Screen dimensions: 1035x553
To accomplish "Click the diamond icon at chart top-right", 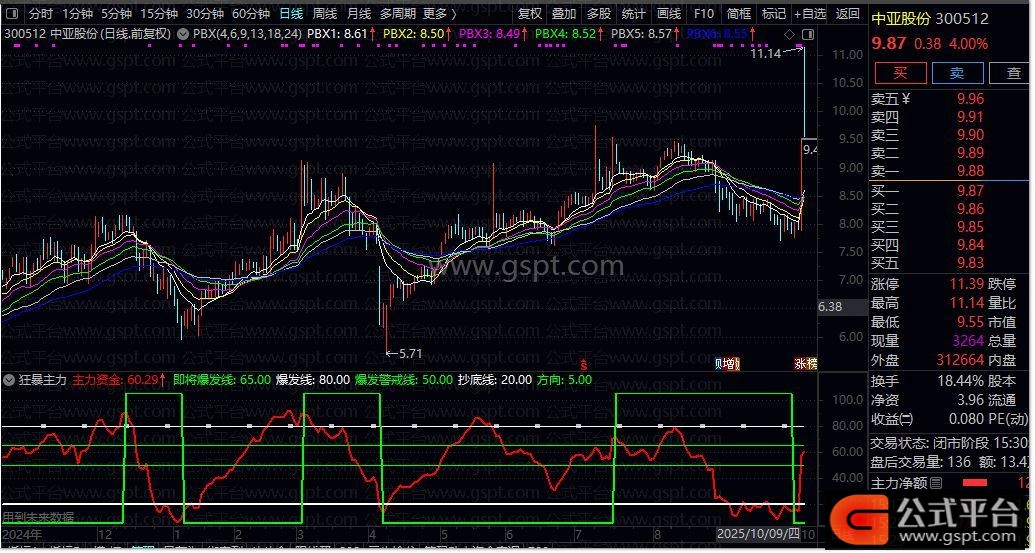I will click(790, 34).
